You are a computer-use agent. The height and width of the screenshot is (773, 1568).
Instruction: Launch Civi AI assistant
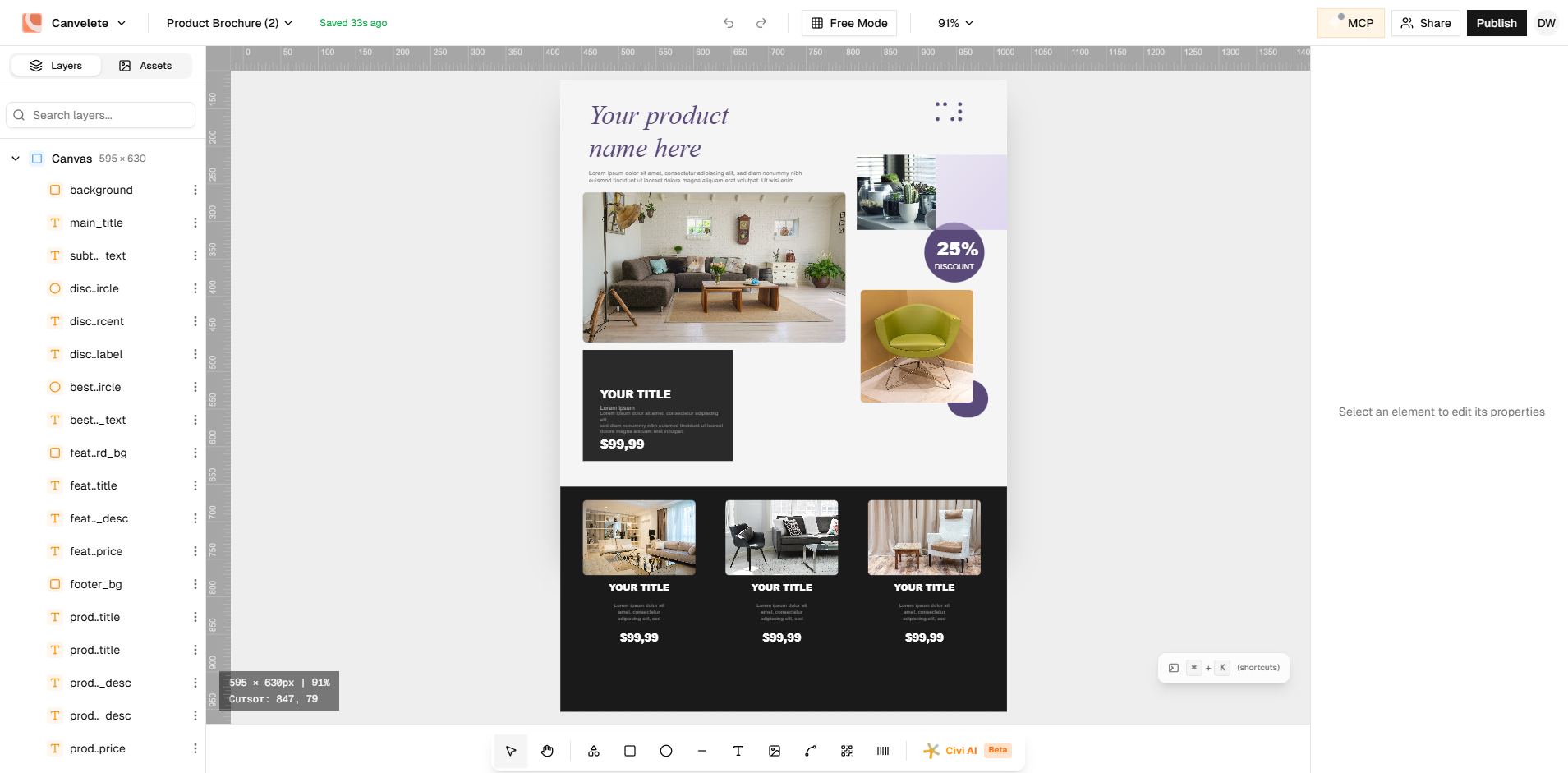point(960,750)
